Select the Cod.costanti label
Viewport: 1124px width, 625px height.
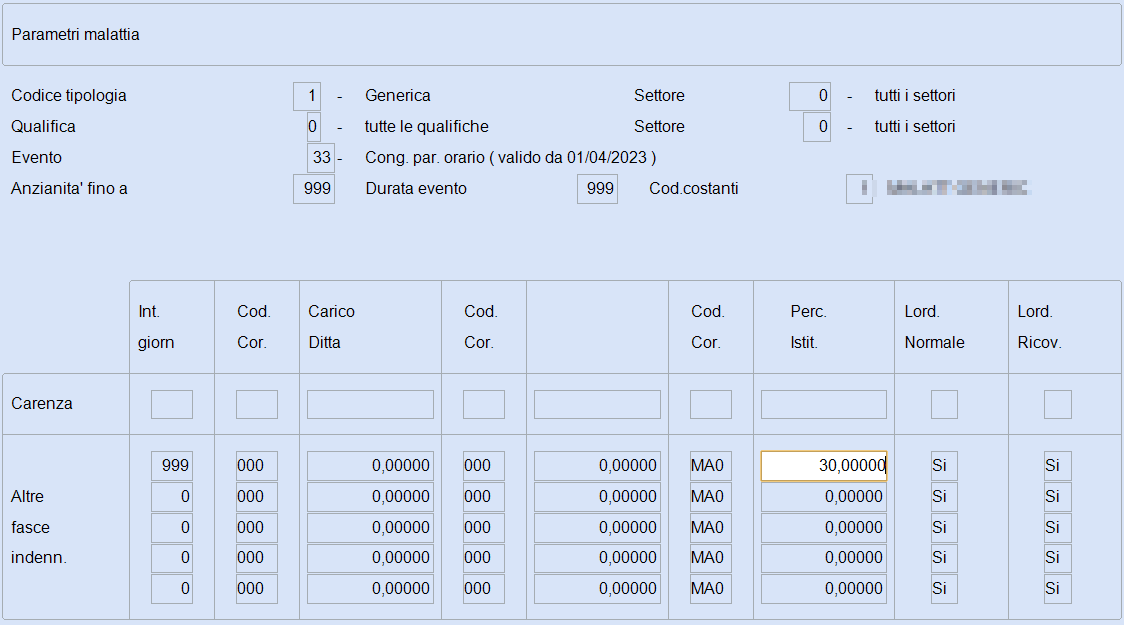pyautogui.click(x=694, y=189)
